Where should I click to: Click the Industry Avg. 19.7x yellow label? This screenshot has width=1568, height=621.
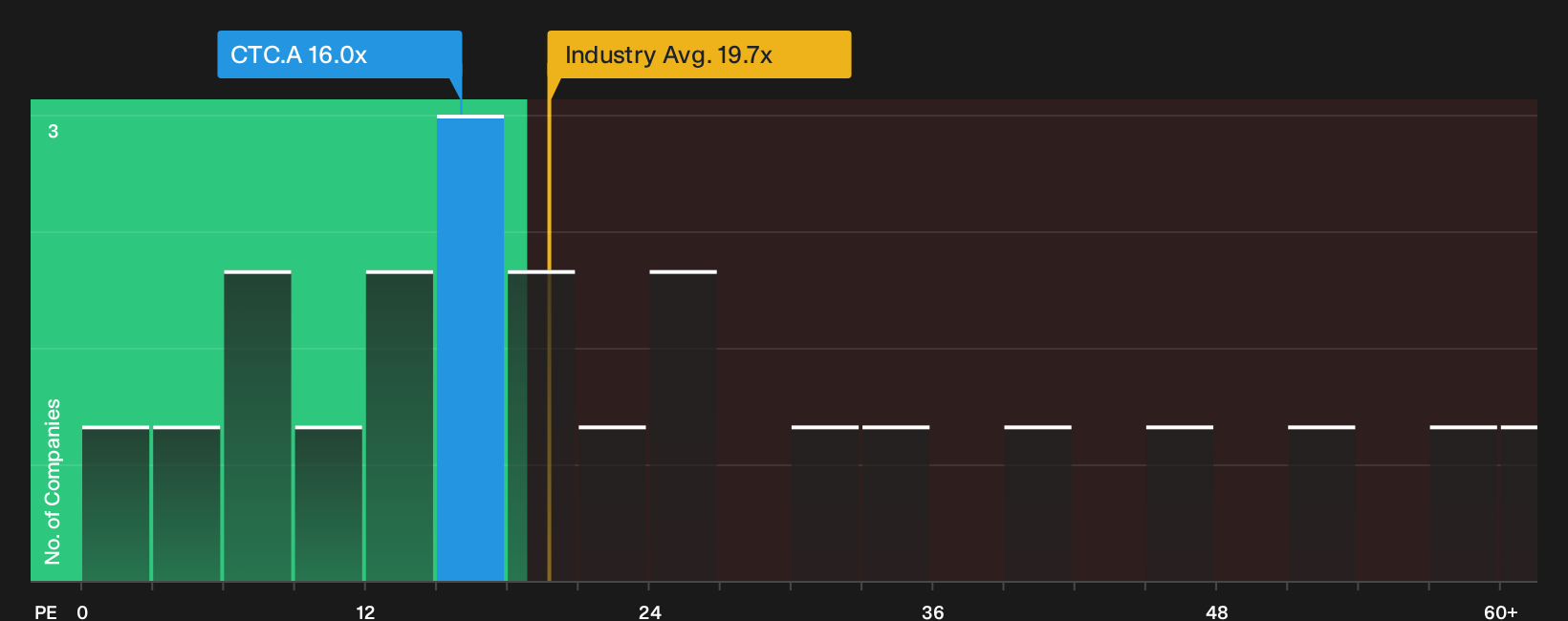point(699,54)
